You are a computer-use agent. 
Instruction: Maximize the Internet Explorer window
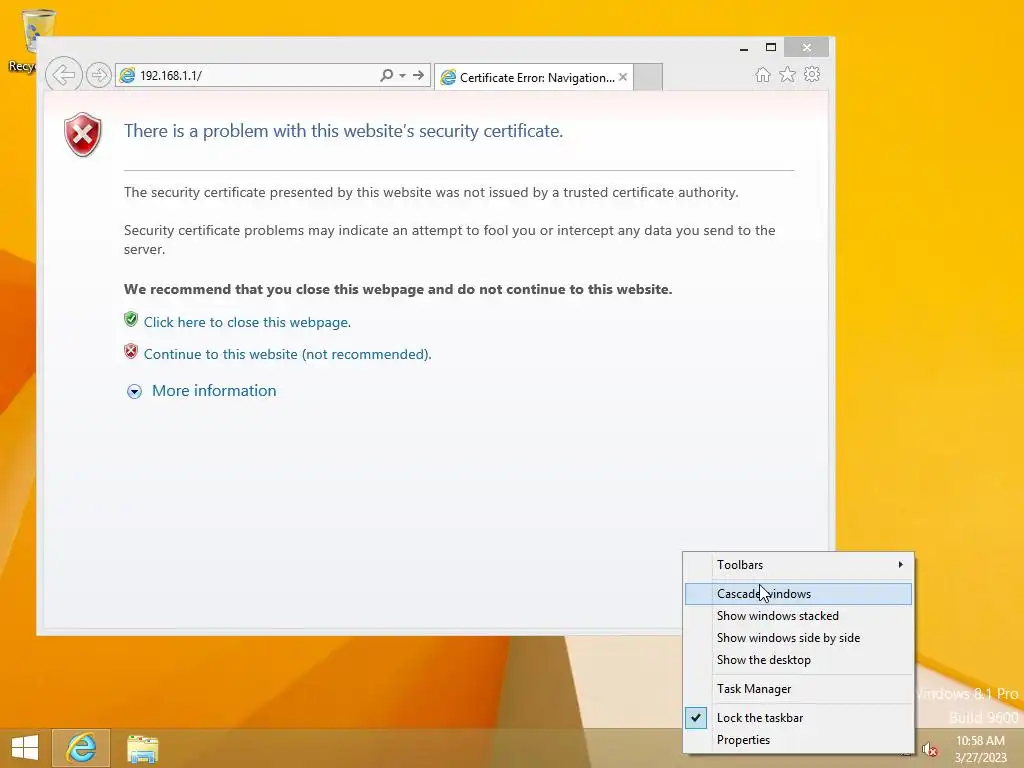pos(771,47)
